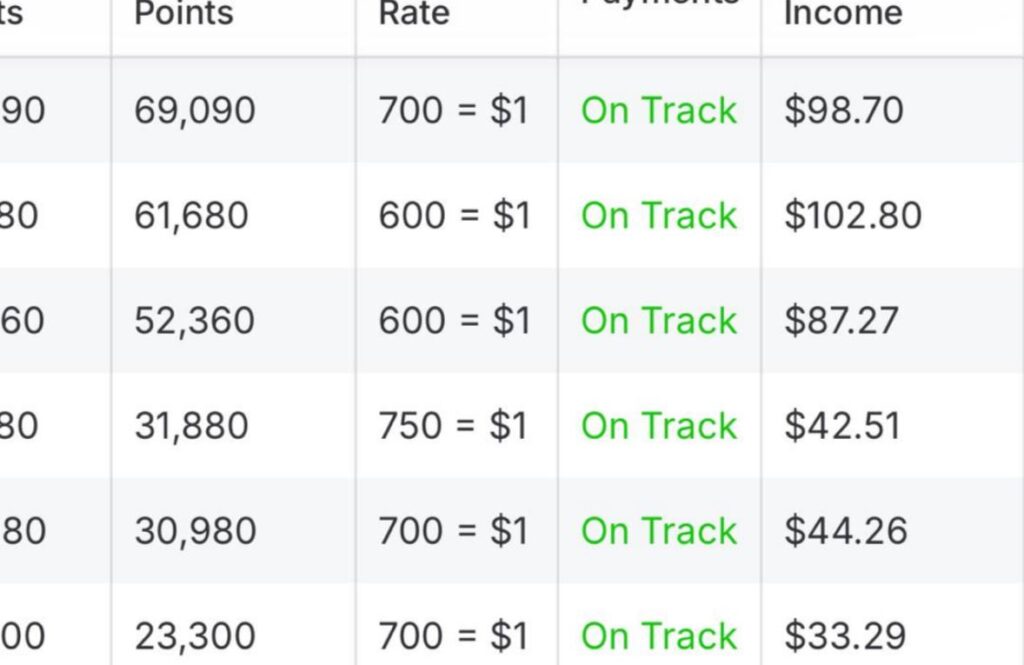Click the $87.27 income value
Image resolution: width=1024 pixels, height=665 pixels.
[x=841, y=321]
